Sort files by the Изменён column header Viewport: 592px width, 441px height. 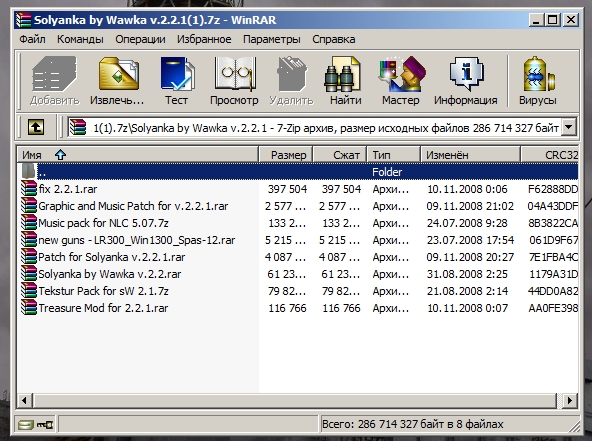[470, 155]
